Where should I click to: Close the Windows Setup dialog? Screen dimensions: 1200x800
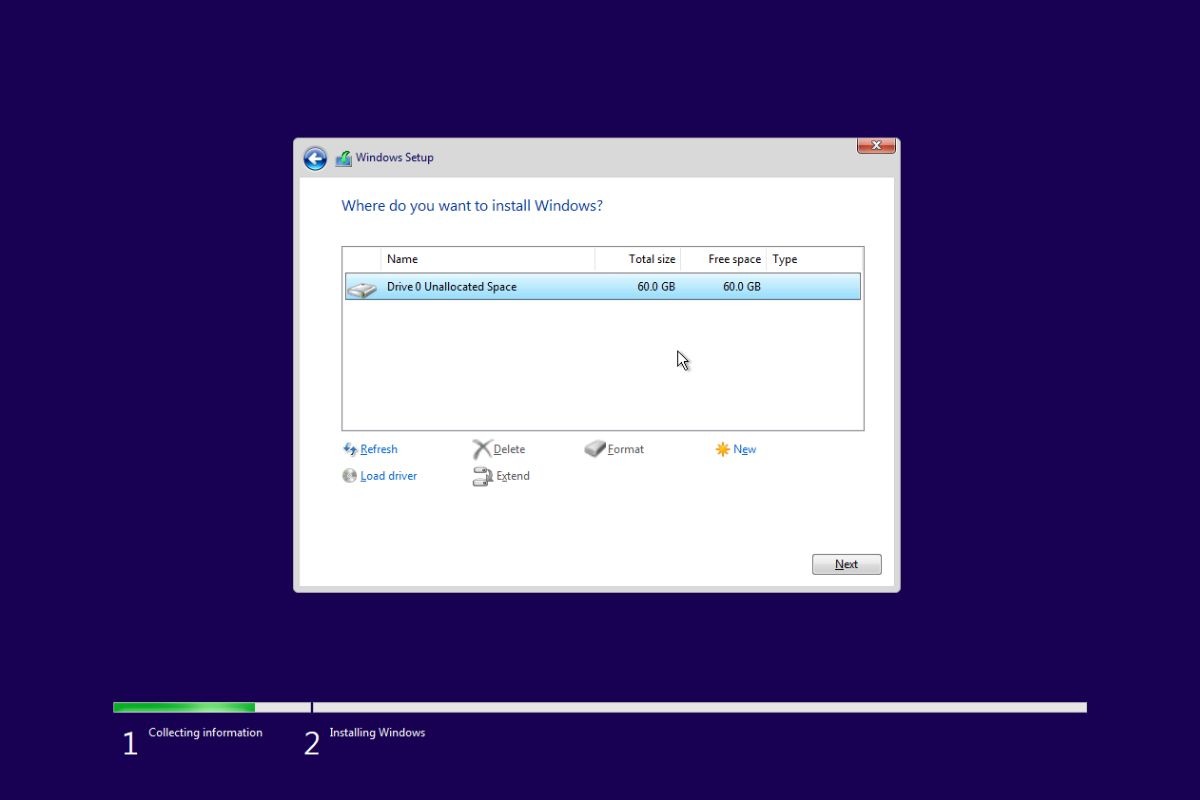pyautogui.click(x=876, y=146)
